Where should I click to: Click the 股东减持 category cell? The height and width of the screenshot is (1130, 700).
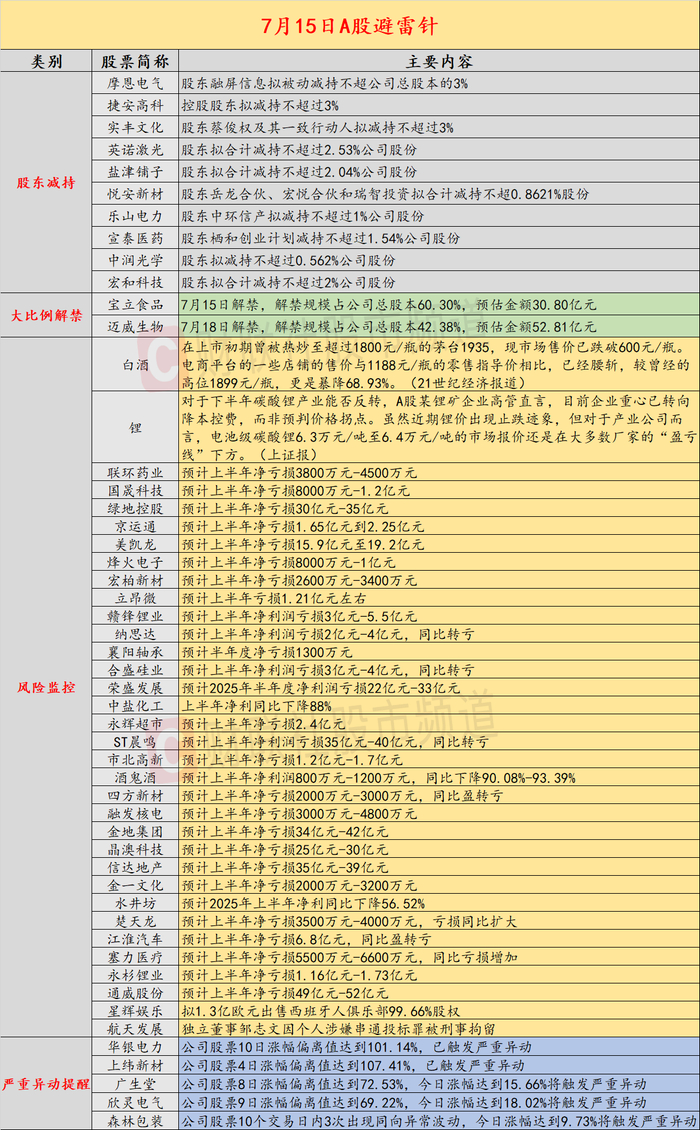tap(46, 183)
